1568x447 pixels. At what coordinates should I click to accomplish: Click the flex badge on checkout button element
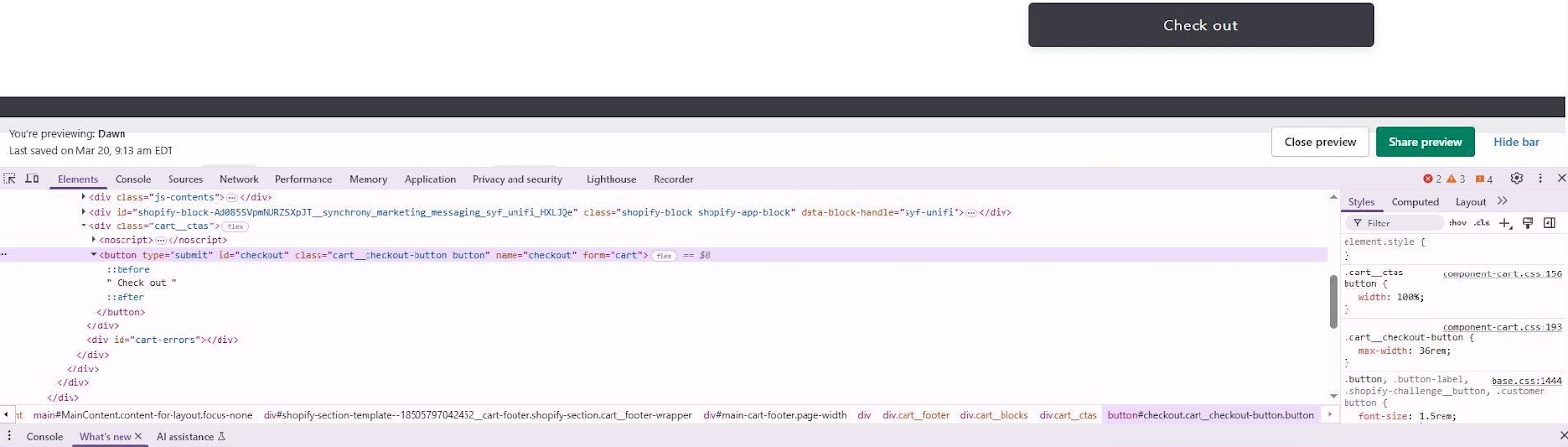(663, 255)
